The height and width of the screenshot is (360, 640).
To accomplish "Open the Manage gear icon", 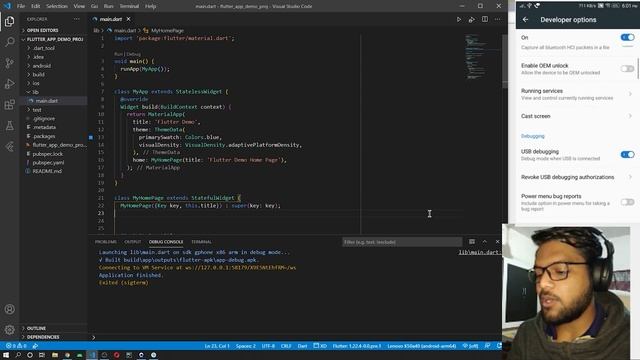I will 9,329.
